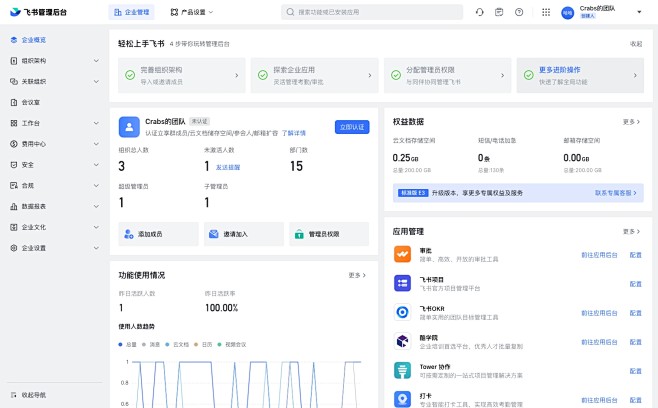Viewport: 658px width, 408px height.
Task: Click the 审批 approval app icon
Action: click(402, 254)
